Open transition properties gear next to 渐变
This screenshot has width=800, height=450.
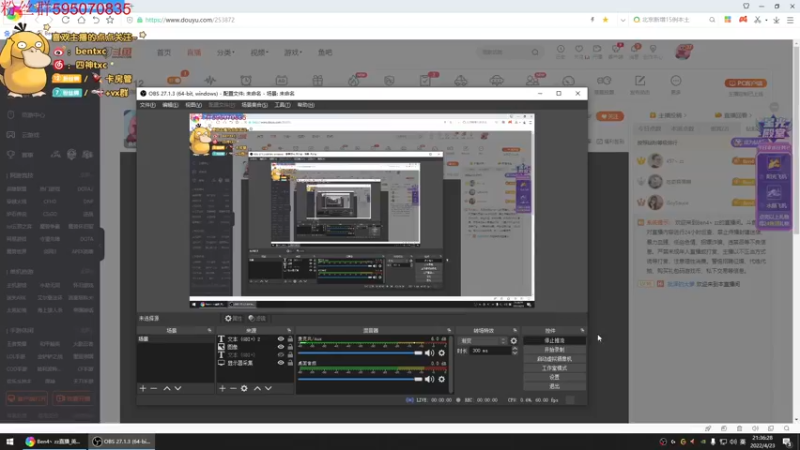coord(514,341)
